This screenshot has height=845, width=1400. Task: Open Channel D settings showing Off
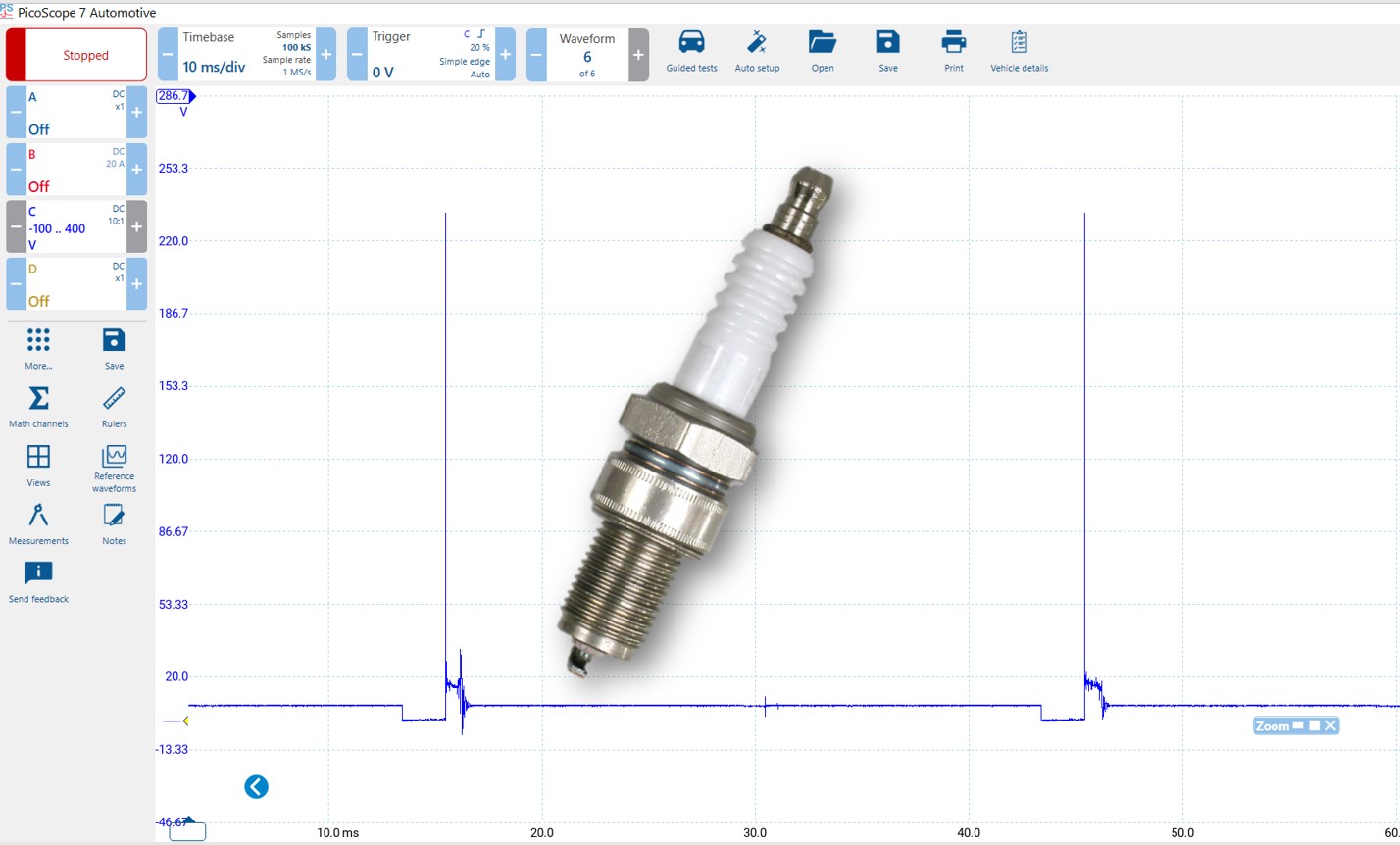point(75,284)
